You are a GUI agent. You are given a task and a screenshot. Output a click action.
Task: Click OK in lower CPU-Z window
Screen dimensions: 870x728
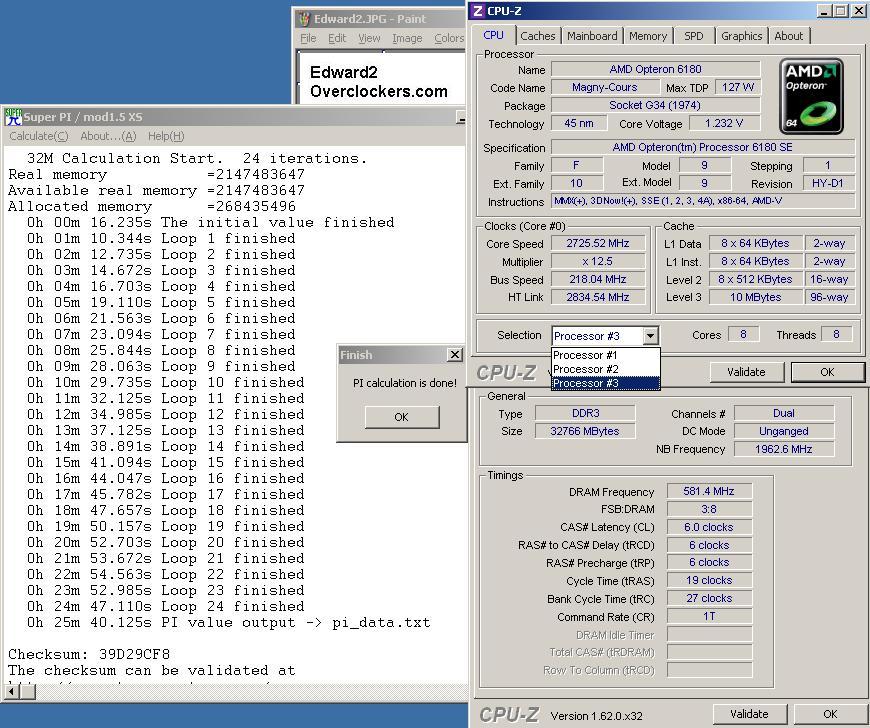point(830,714)
